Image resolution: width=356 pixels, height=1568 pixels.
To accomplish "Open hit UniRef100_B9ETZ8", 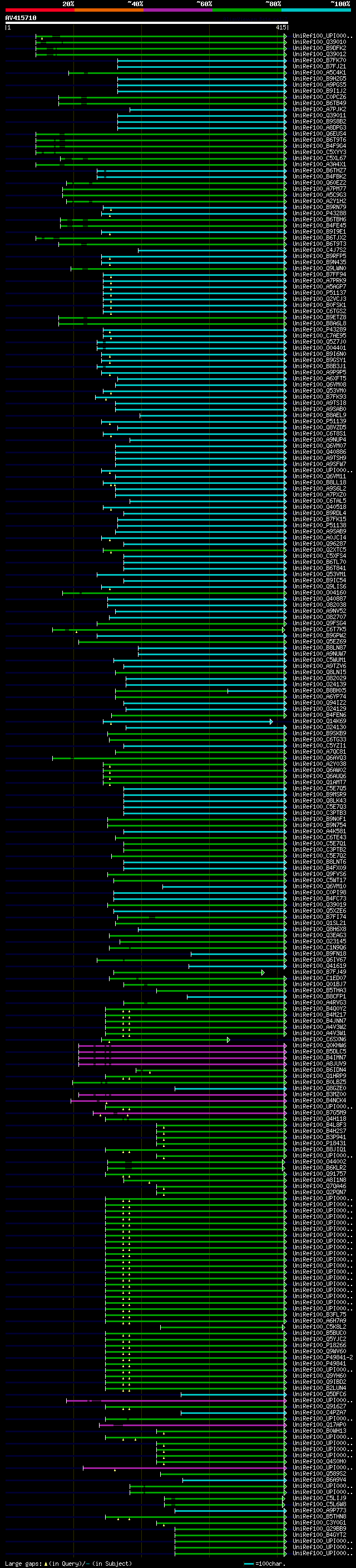I will tap(319, 317).
